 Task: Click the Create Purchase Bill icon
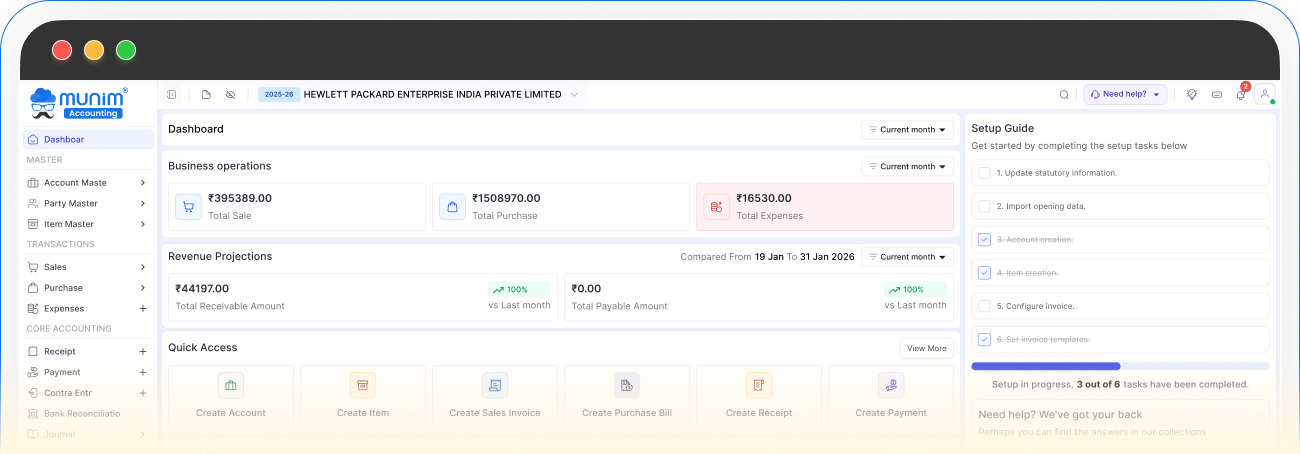click(x=627, y=385)
